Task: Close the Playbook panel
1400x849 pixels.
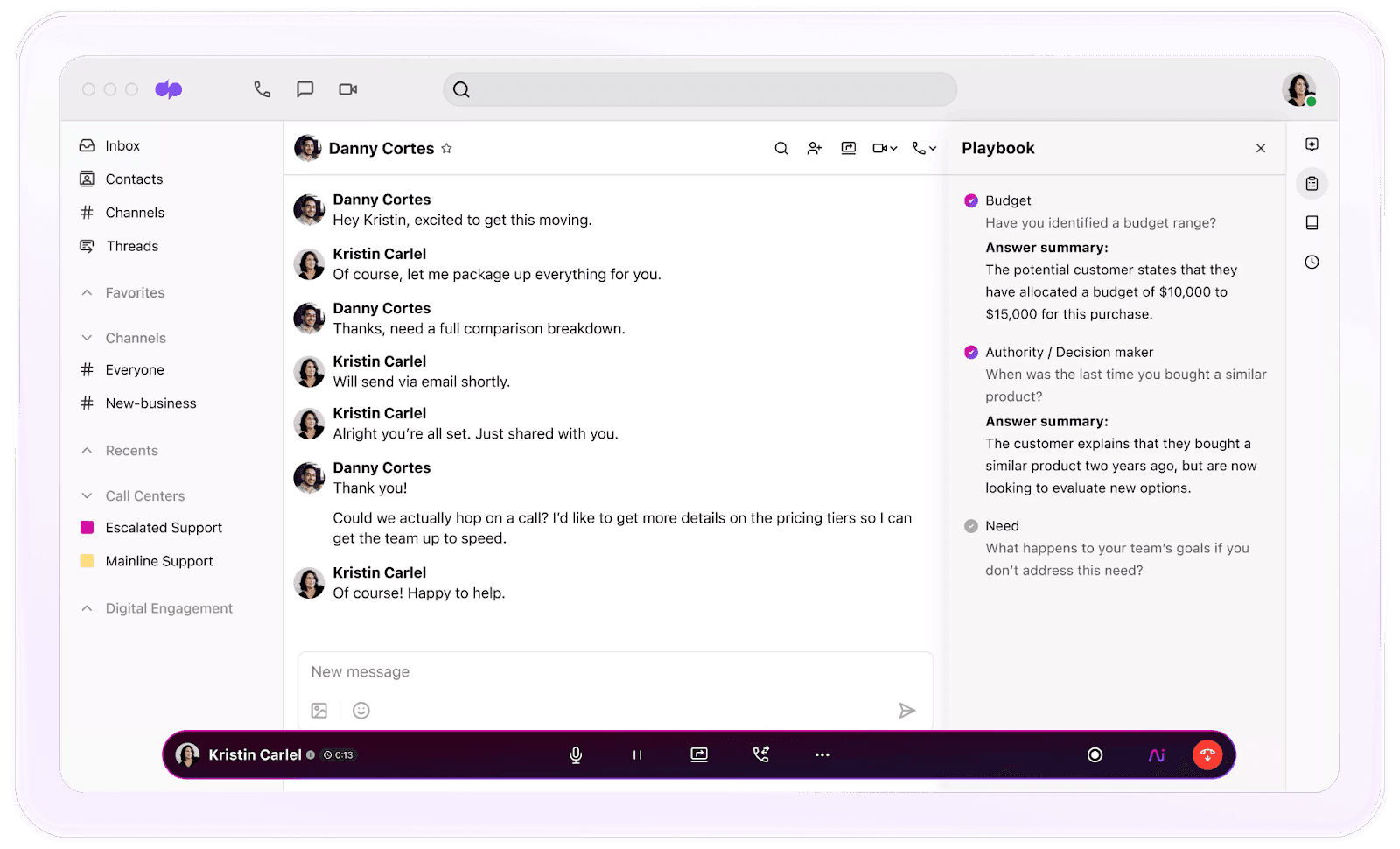Action: point(1261,149)
